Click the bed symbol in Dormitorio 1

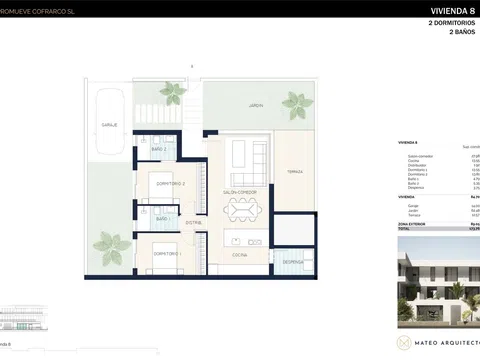point(166,258)
